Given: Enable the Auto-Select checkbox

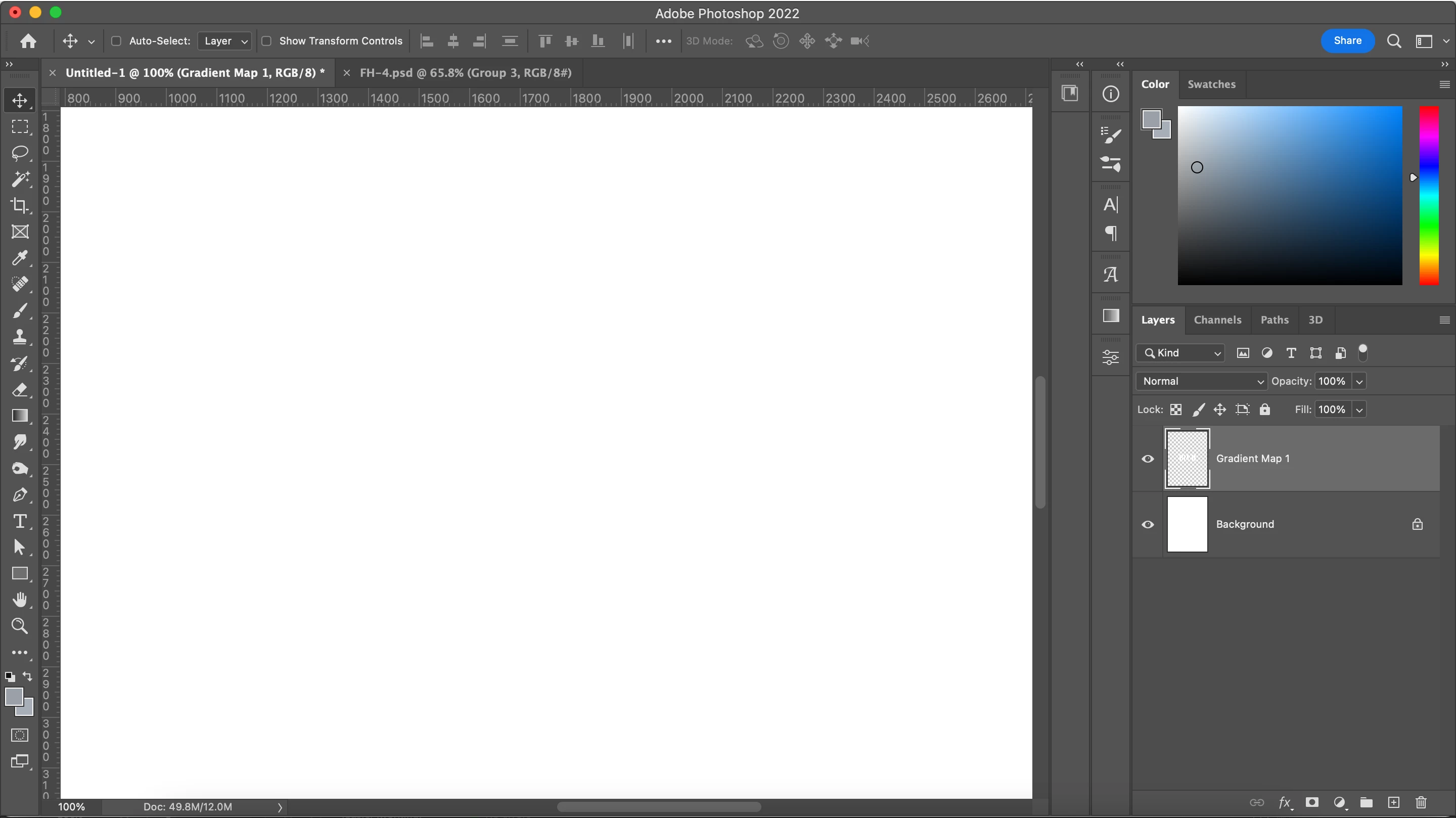Looking at the screenshot, I should (x=116, y=41).
